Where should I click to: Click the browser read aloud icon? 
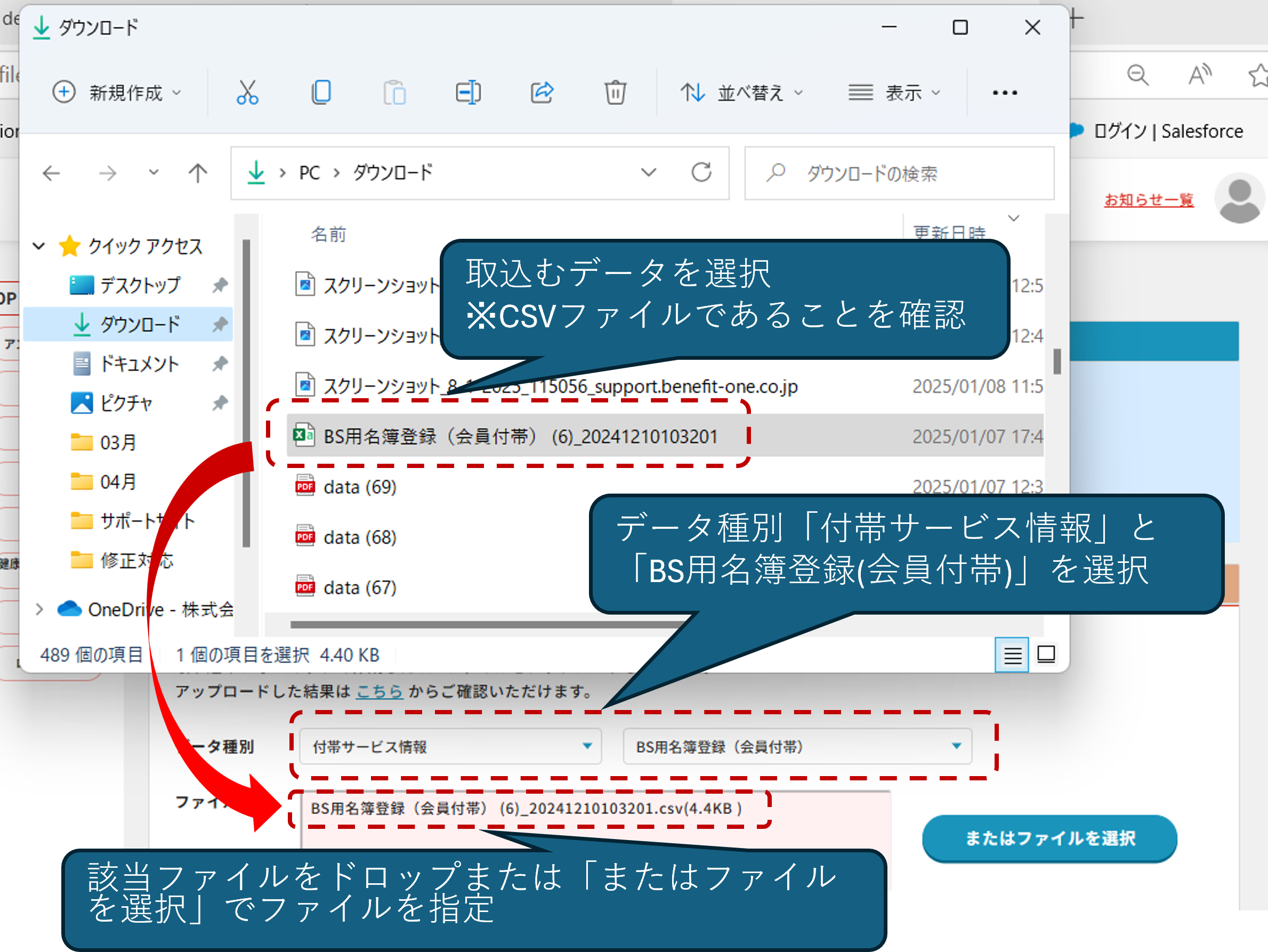click(x=1200, y=75)
